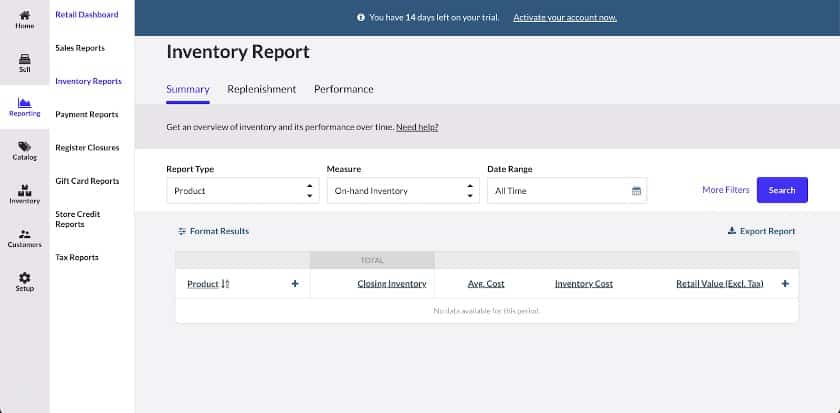The height and width of the screenshot is (413, 840).
Task: Open the Customers people icon
Action: point(25,234)
